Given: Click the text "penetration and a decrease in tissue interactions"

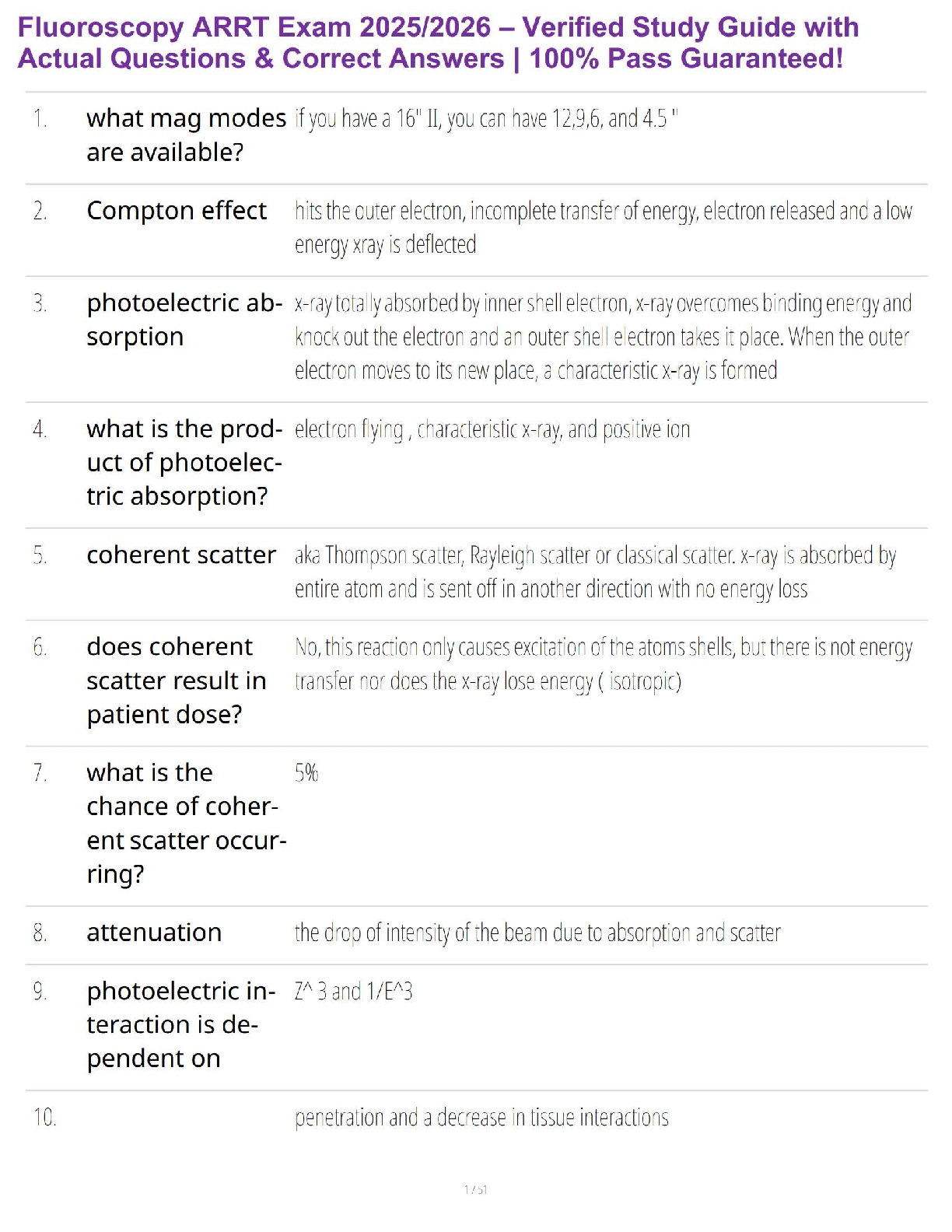Looking at the screenshot, I should pyautogui.click(x=481, y=1118).
